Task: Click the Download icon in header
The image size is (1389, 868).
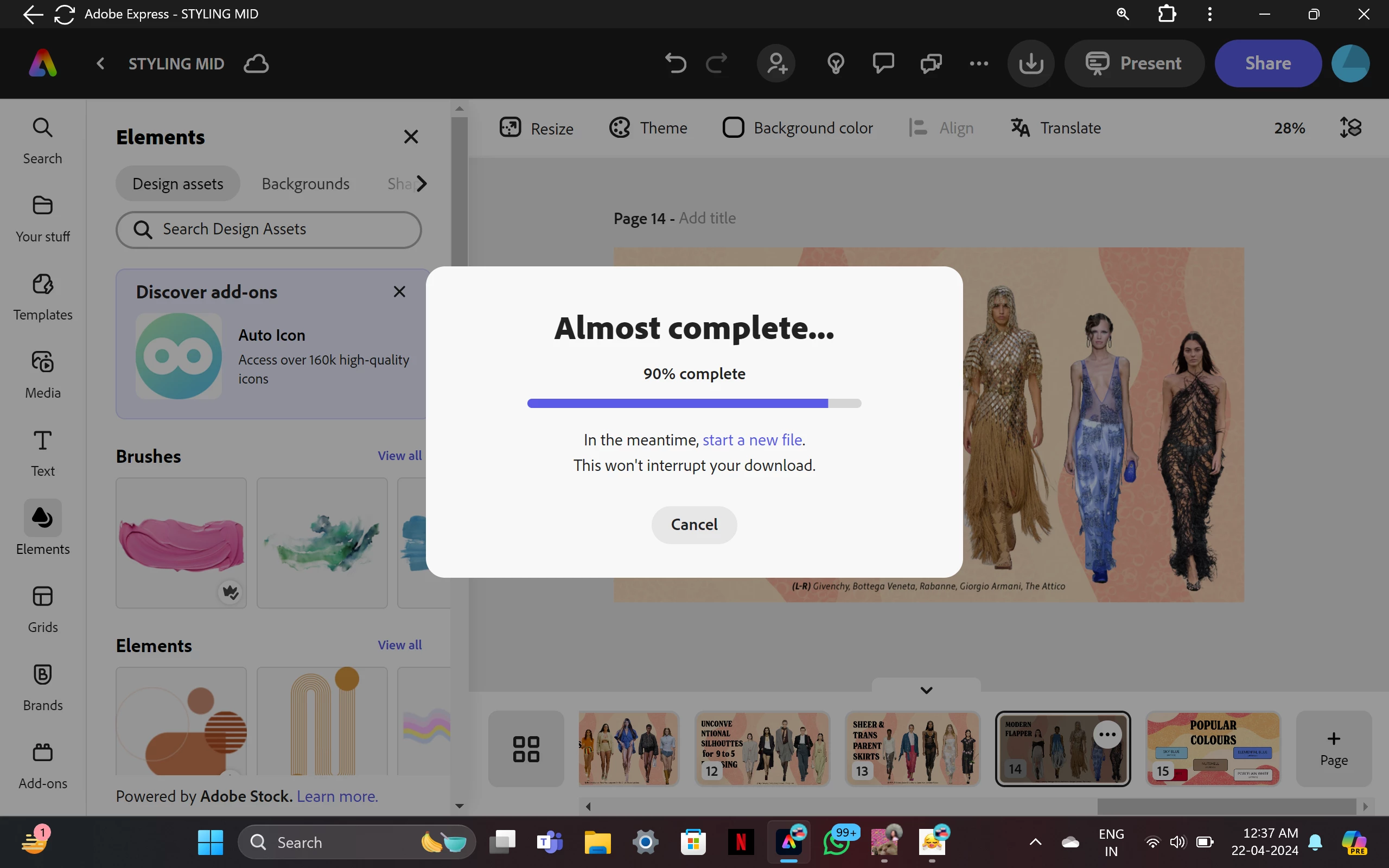Action: click(x=1031, y=63)
